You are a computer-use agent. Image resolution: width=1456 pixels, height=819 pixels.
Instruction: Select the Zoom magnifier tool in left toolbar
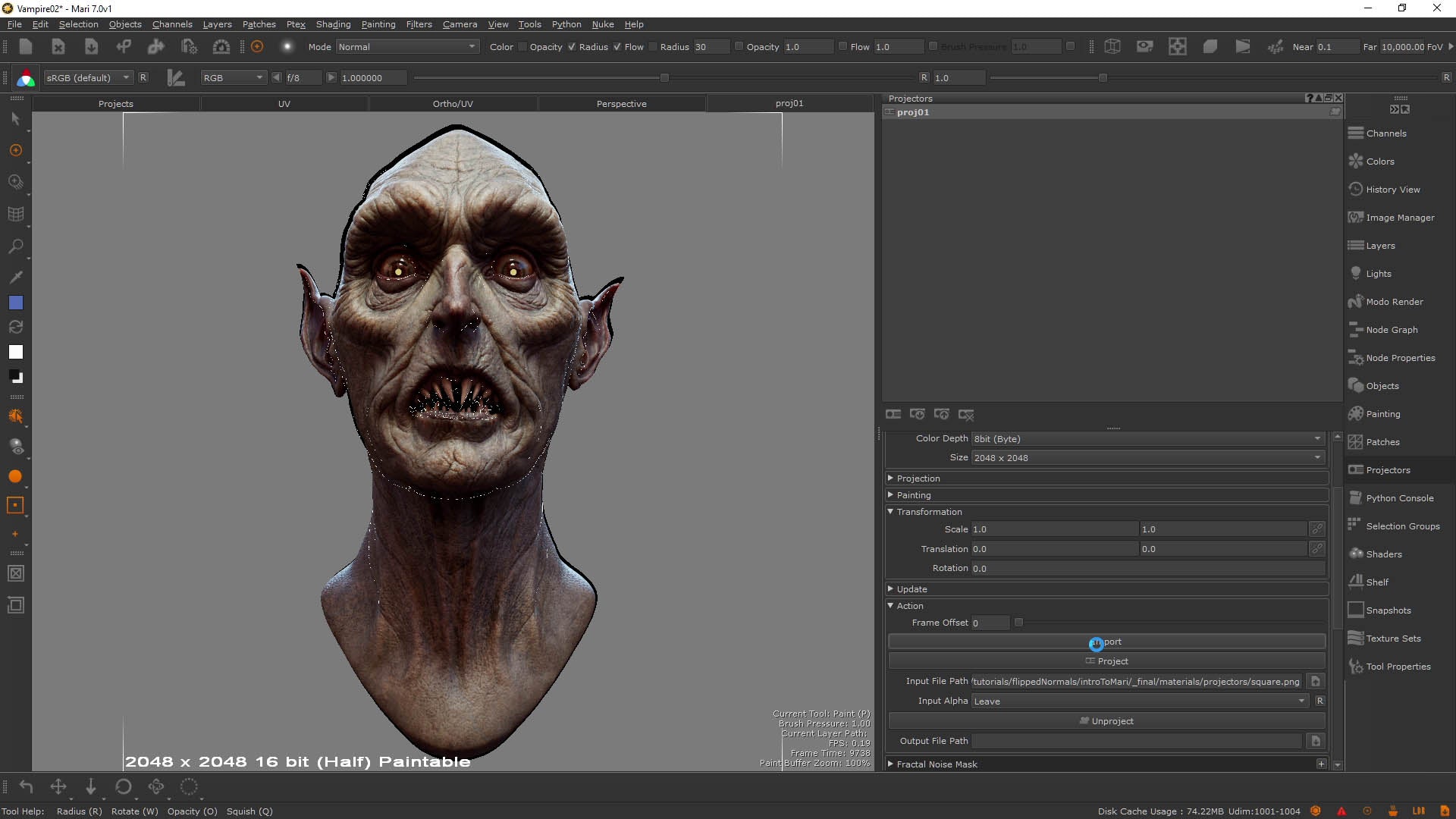tap(15, 246)
